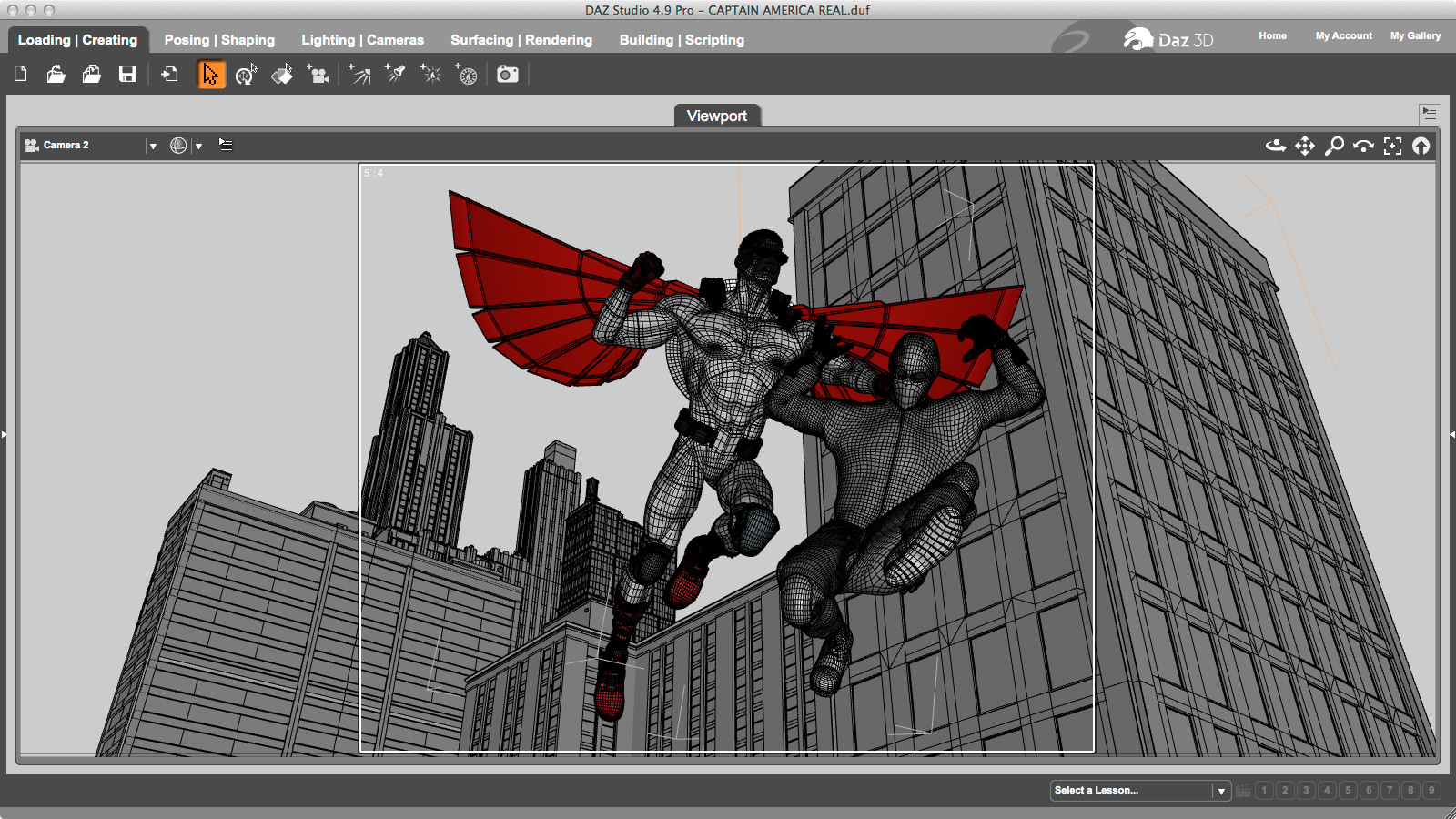Go to lesson step 1
Screen dimensions: 1456x819
click(1264, 790)
